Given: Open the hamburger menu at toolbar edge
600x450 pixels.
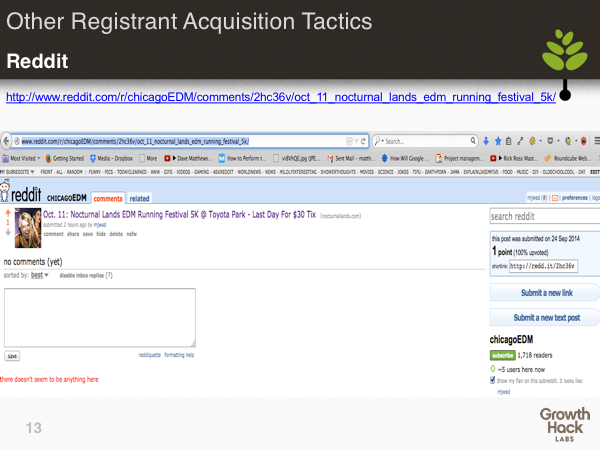Looking at the screenshot, I should [x=597, y=141].
